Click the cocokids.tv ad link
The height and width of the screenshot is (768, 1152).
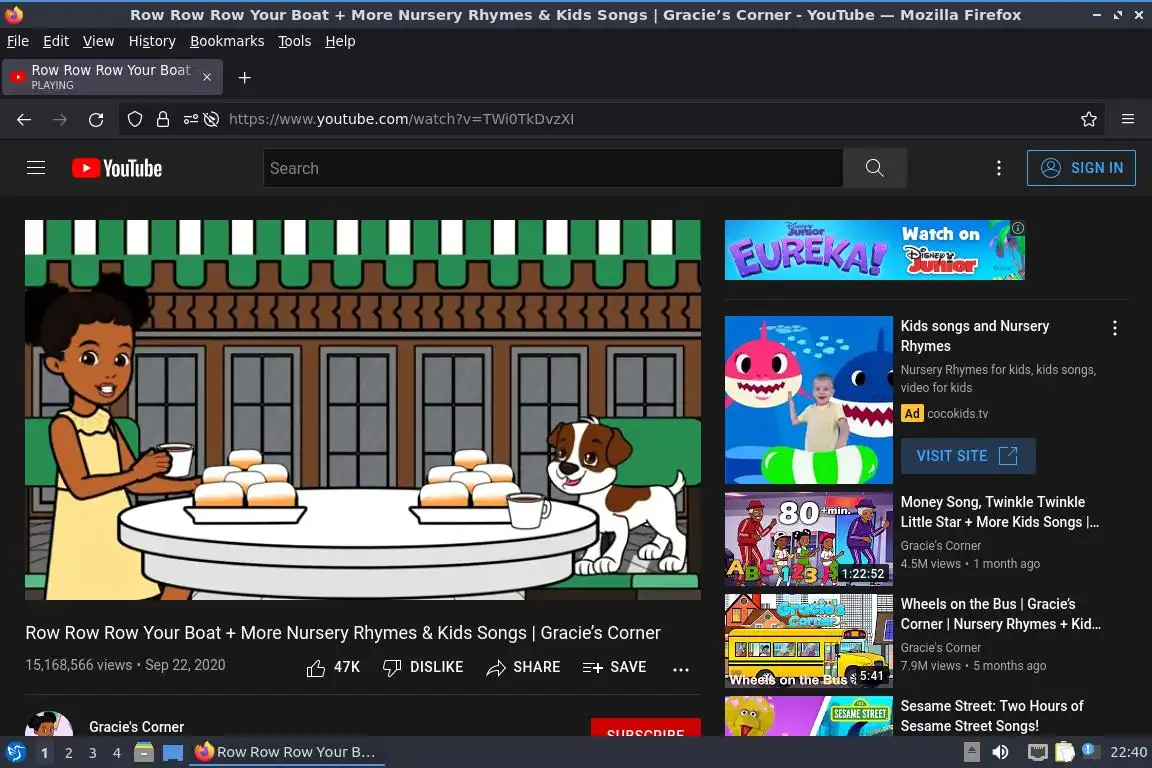coord(957,414)
